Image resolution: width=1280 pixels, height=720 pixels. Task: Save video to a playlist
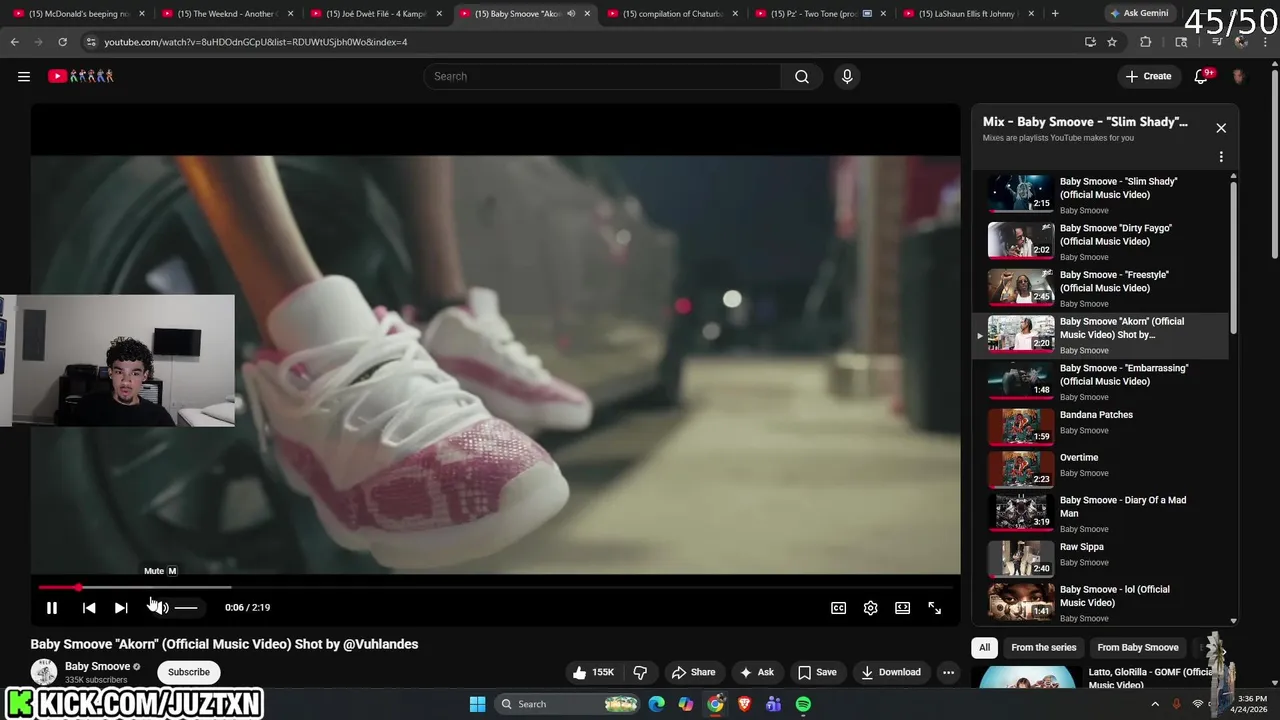816,672
